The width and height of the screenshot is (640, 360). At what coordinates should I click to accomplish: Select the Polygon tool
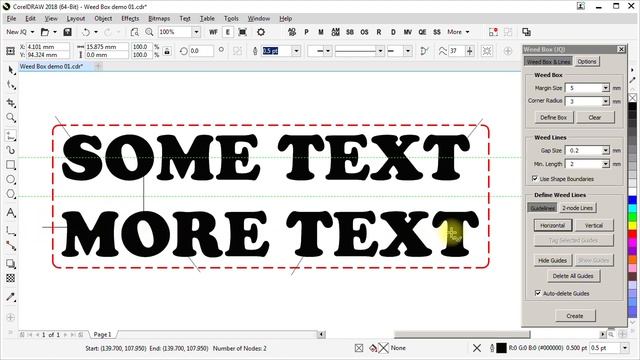[x=11, y=194]
